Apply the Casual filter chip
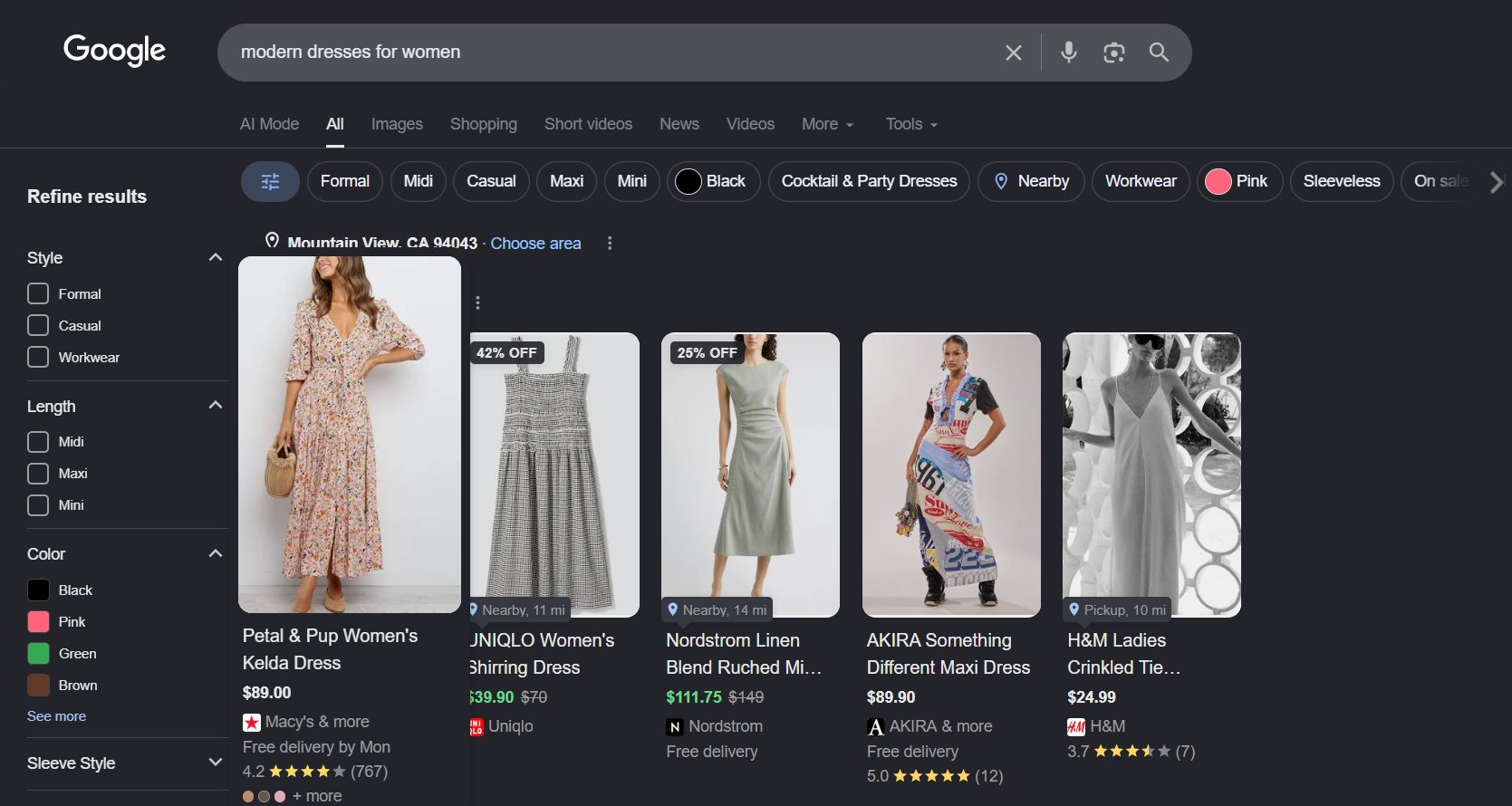Screen dimensions: 1512x806 [x=491, y=181]
